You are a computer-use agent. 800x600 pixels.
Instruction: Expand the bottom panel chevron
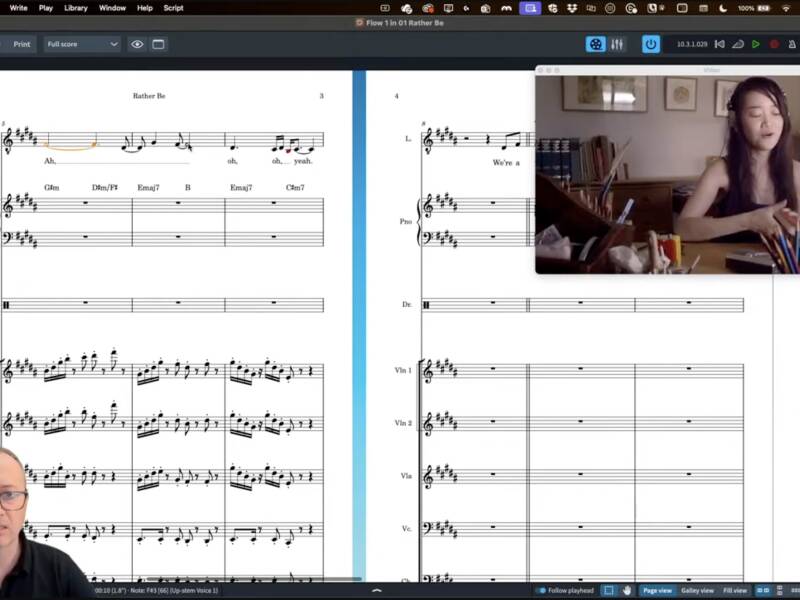point(376,591)
